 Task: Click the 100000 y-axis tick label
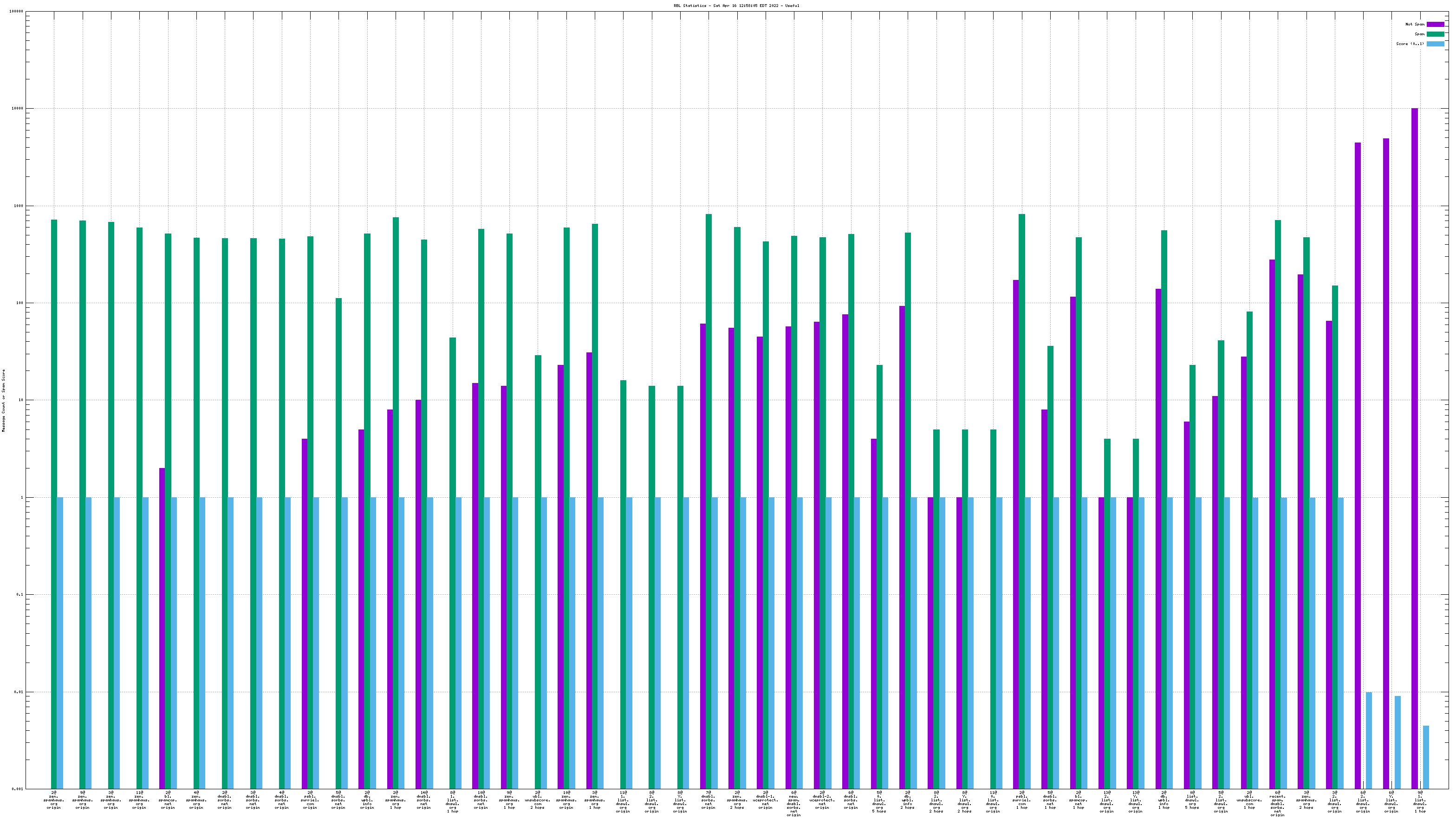[17, 11]
